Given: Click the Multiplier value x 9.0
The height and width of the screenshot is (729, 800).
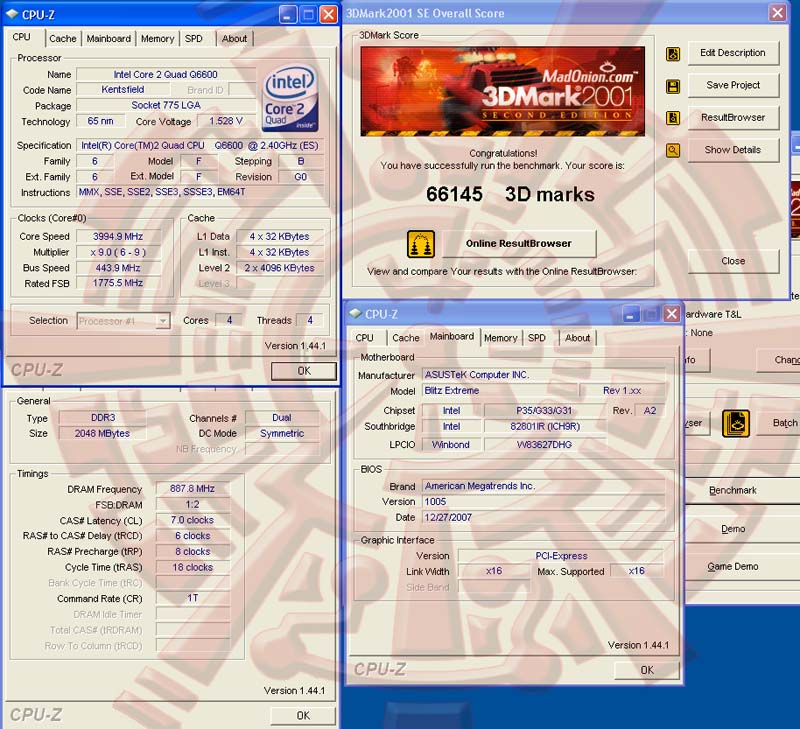Looking at the screenshot, I should point(118,253).
